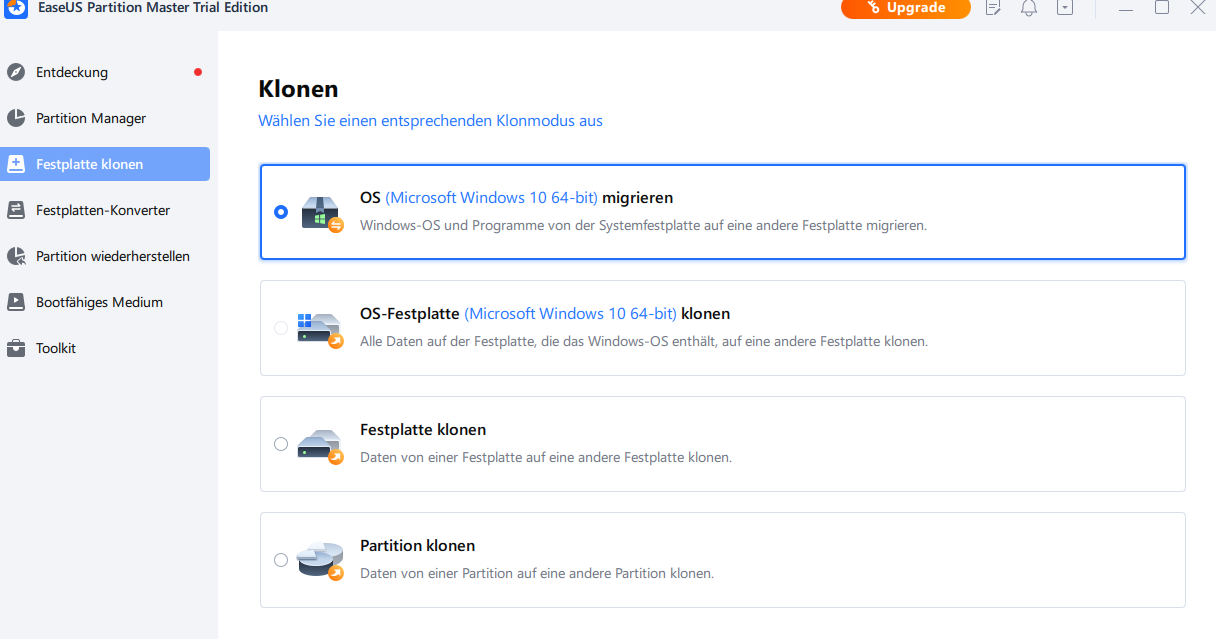Open the title bar dropdown menu icon
The image size is (1216, 639).
click(x=1065, y=8)
